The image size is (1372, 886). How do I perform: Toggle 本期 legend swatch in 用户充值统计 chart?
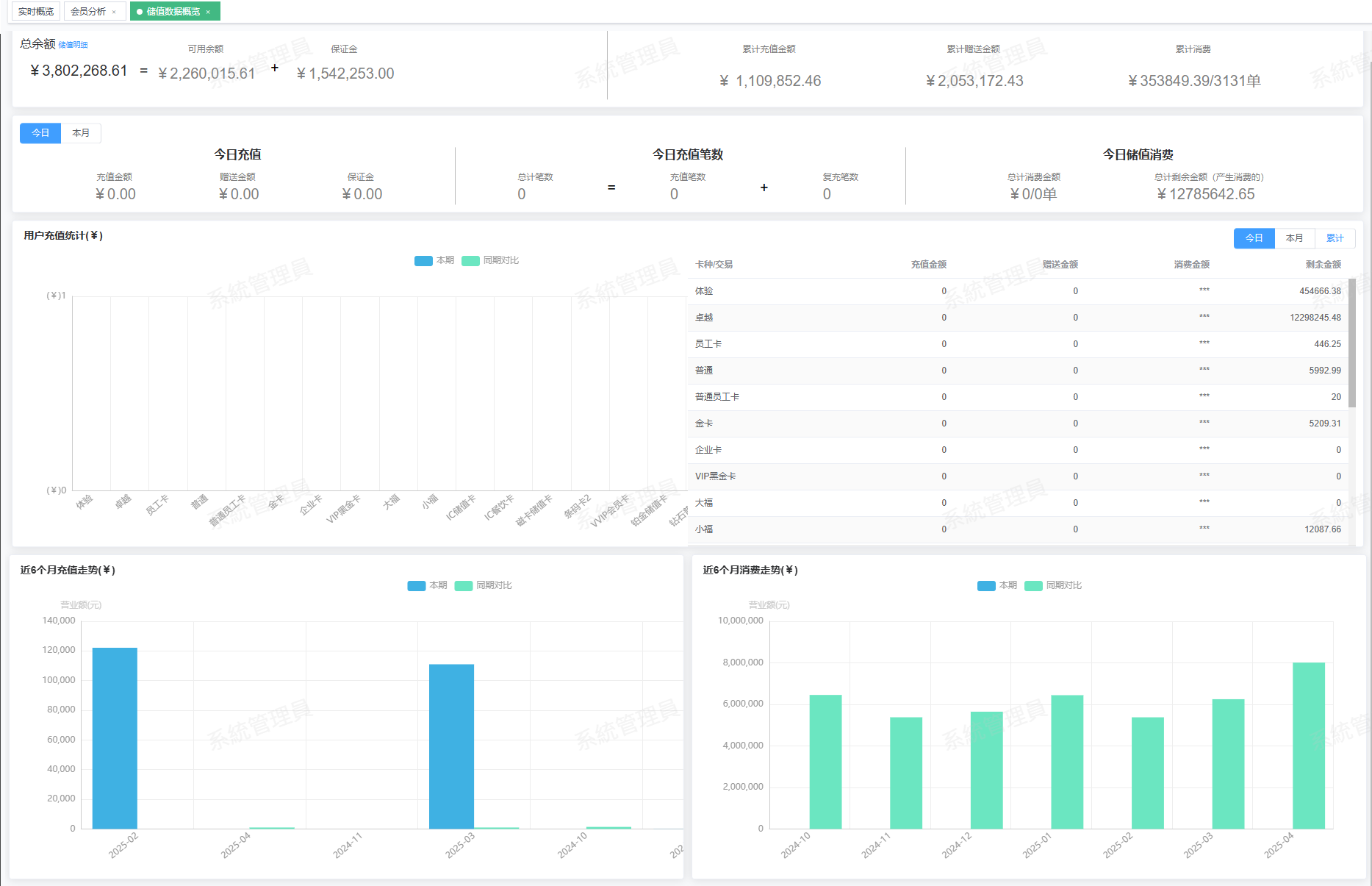(423, 261)
